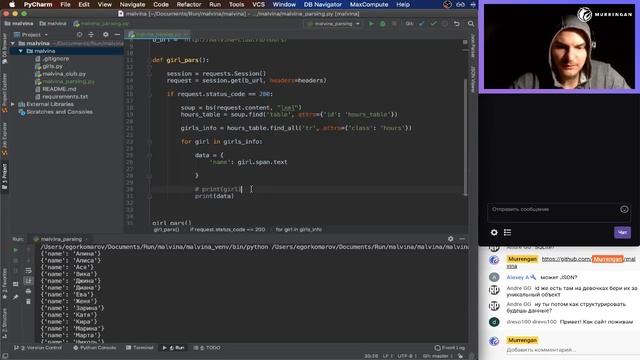Screen dimensions: 640x360
Task: Expand External Libraries in the project tree
Action: [13, 104]
